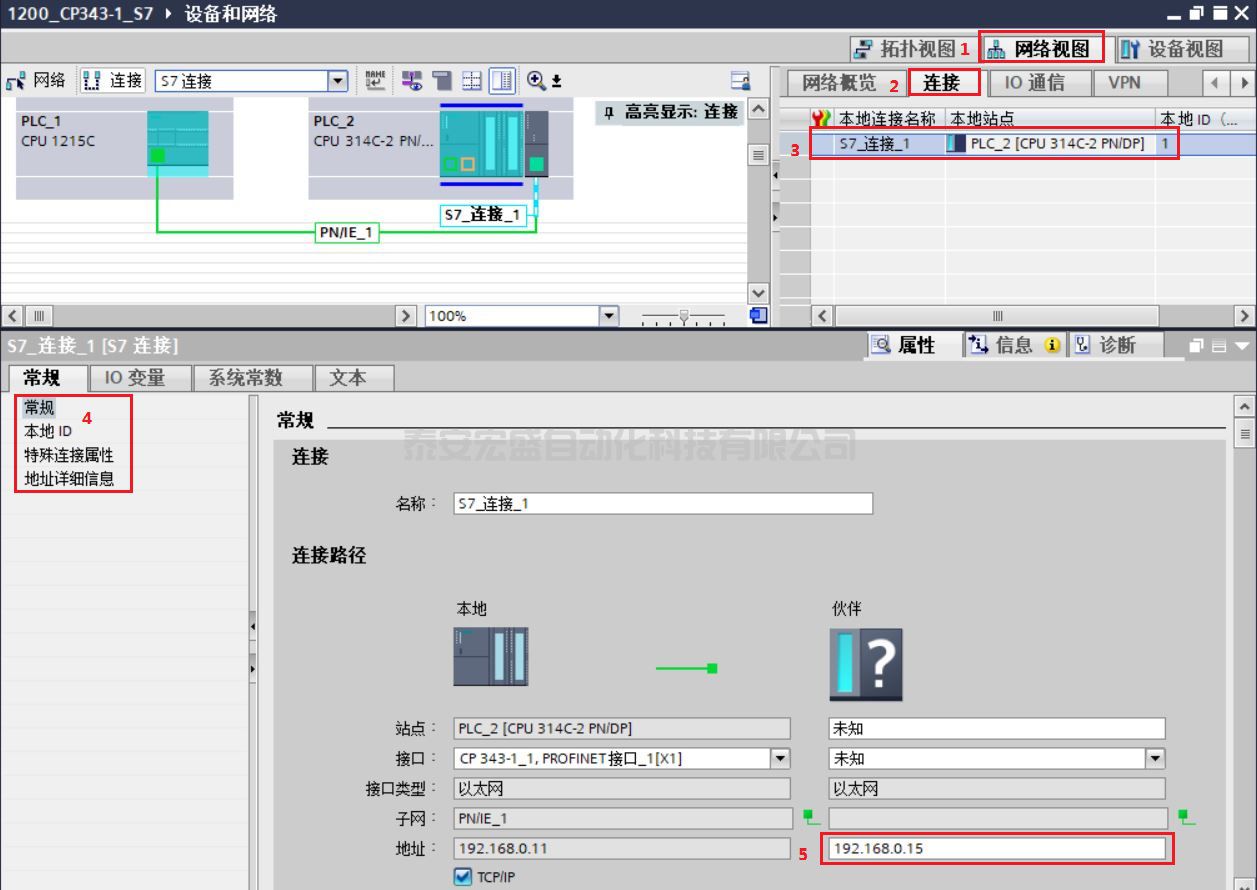This screenshot has height=890, width=1257.
Task: Click the network view zoom slider
Action: 684,317
